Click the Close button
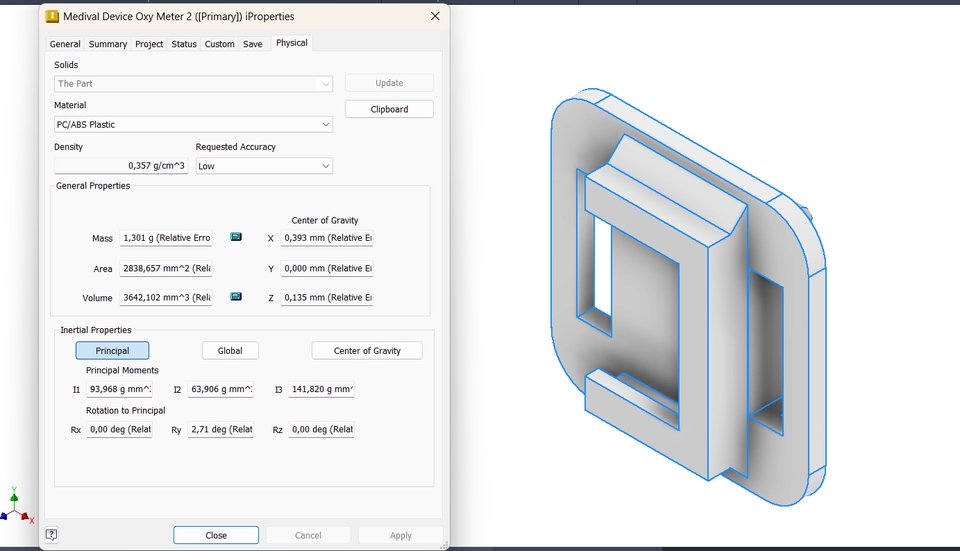This screenshot has width=960, height=551. tap(216, 535)
